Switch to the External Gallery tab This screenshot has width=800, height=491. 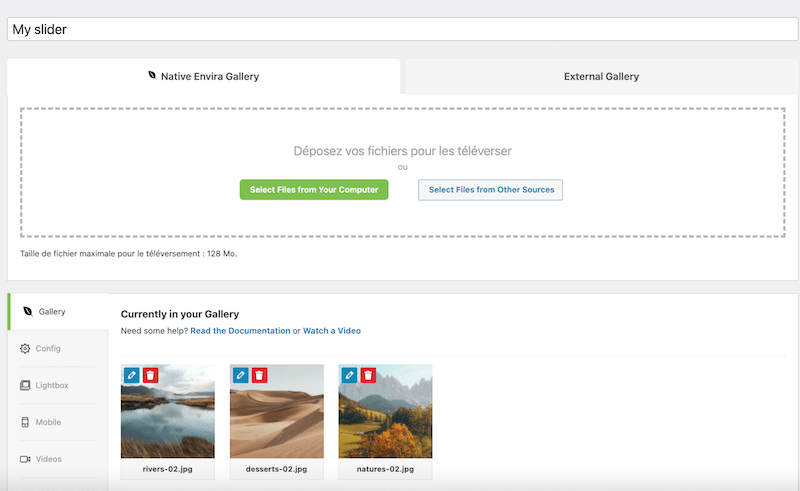[x=601, y=76]
